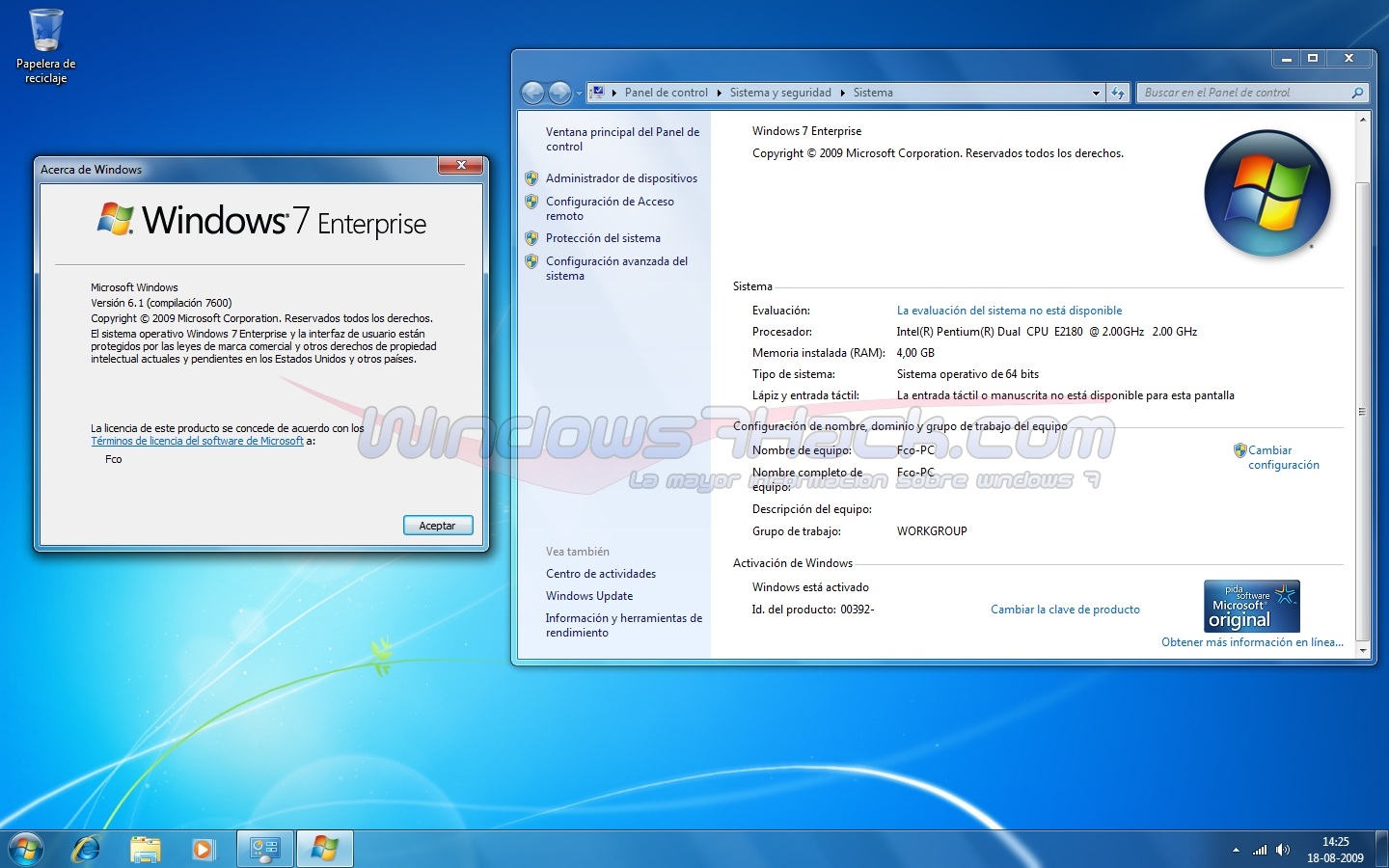Click the Control Panel address bar icon
This screenshot has width=1389, height=868.
pyautogui.click(x=598, y=93)
